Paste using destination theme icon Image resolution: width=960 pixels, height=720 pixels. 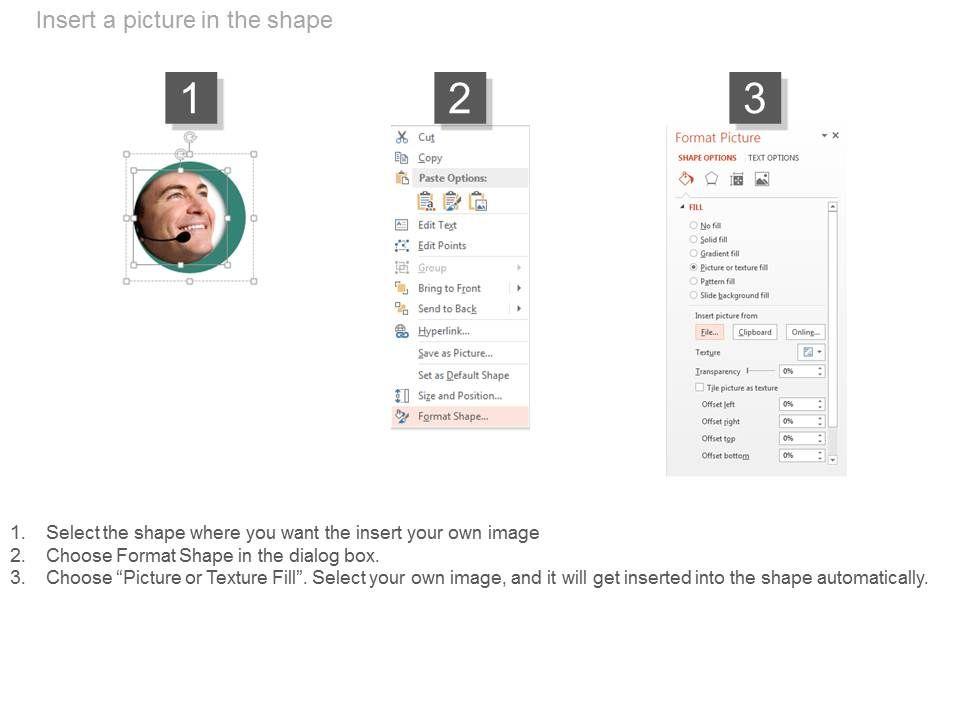pyautogui.click(x=426, y=201)
